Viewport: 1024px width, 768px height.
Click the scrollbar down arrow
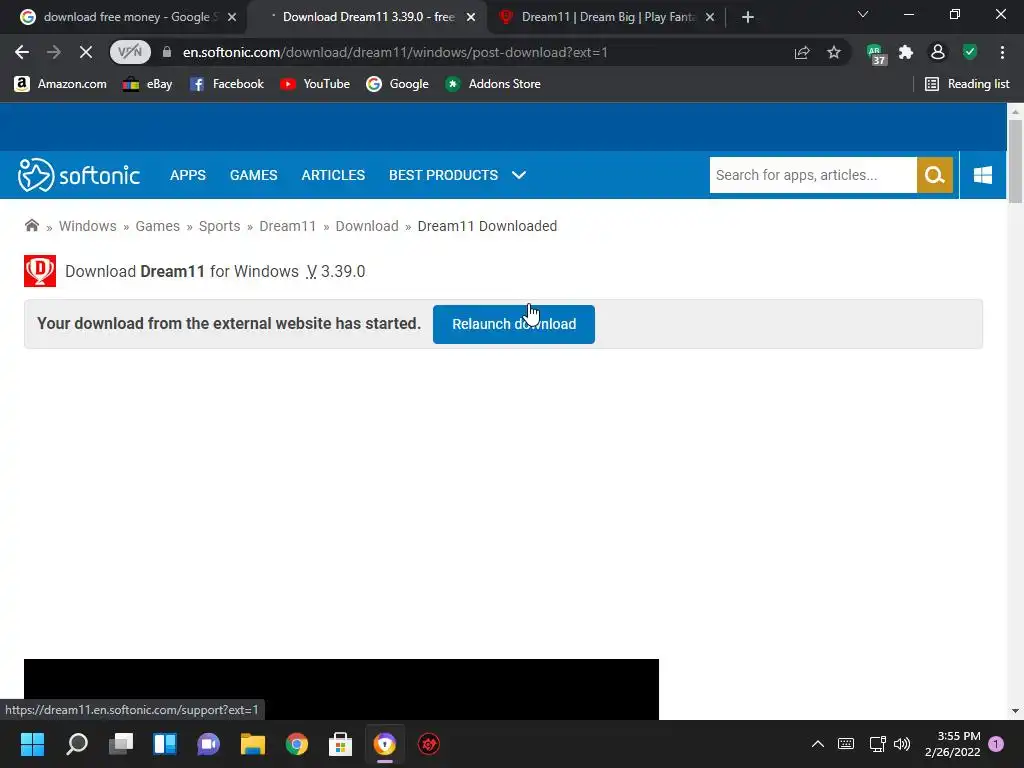coord(1015,711)
